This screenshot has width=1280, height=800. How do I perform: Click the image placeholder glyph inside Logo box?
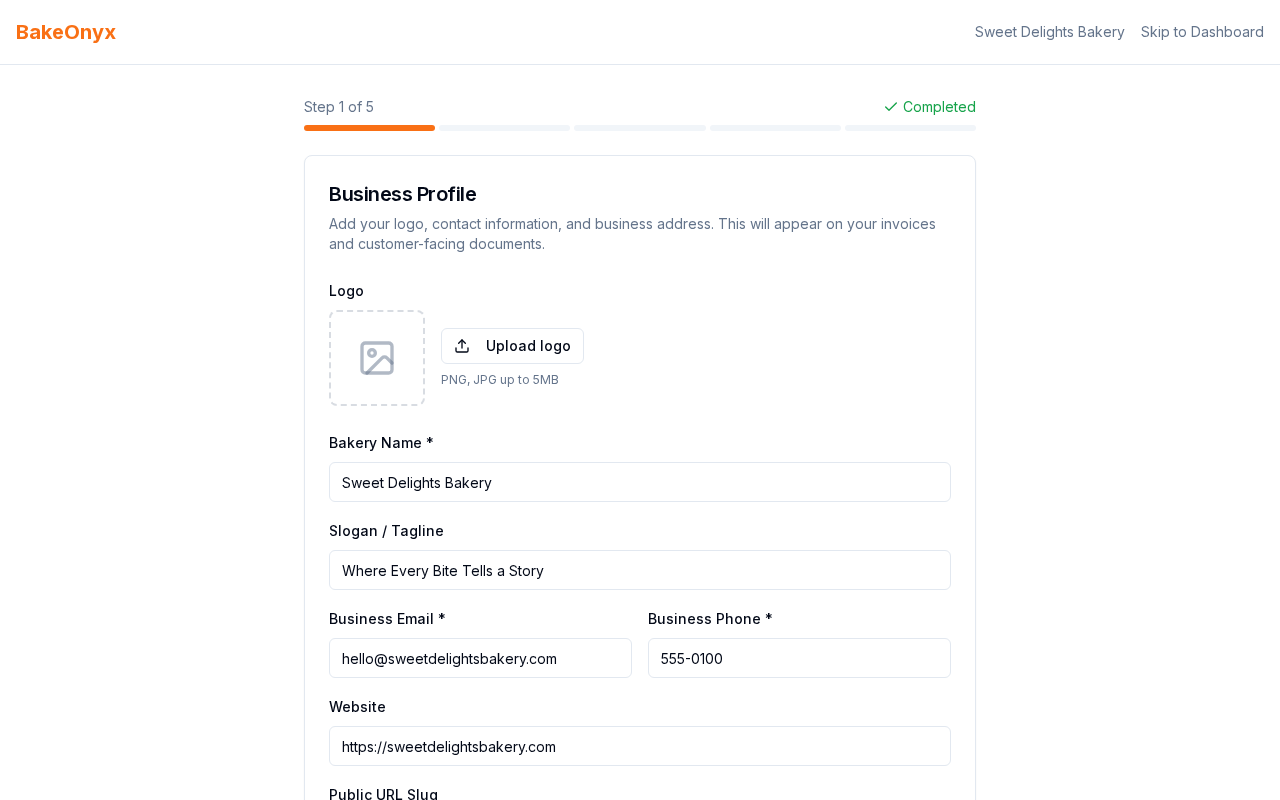coord(376,357)
